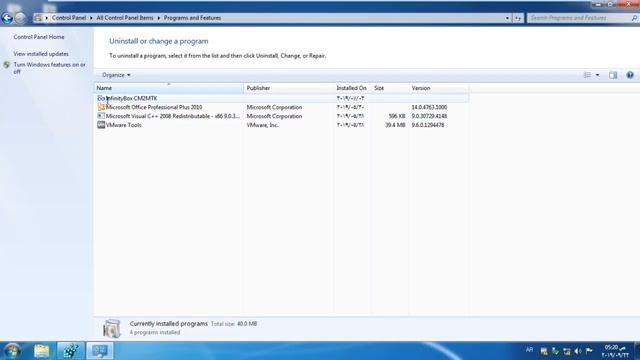Click the Action Center flag icon
The height and width of the screenshot is (360, 640).
click(x=589, y=351)
